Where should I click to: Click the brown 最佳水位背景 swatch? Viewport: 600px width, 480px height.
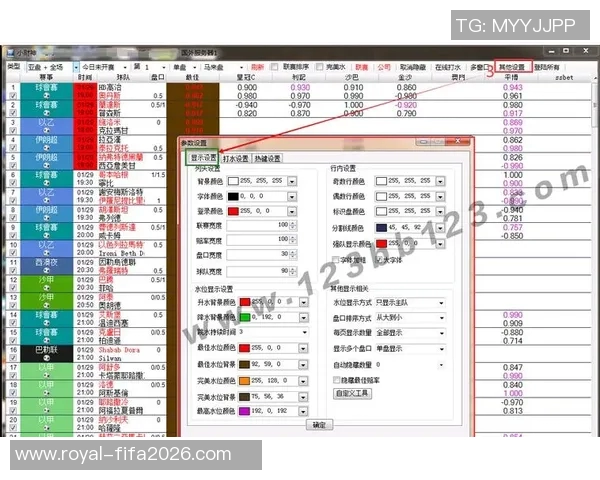tap(245, 364)
